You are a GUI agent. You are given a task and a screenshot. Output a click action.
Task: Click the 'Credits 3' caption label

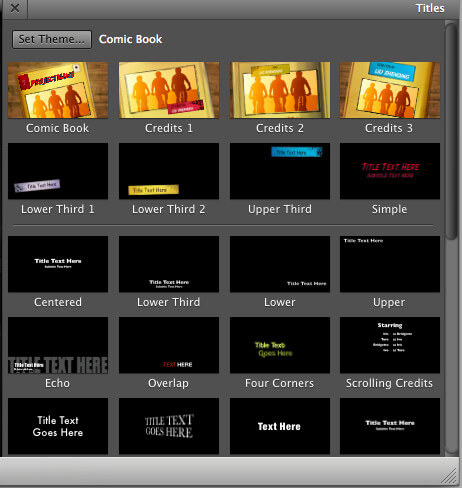click(389, 128)
